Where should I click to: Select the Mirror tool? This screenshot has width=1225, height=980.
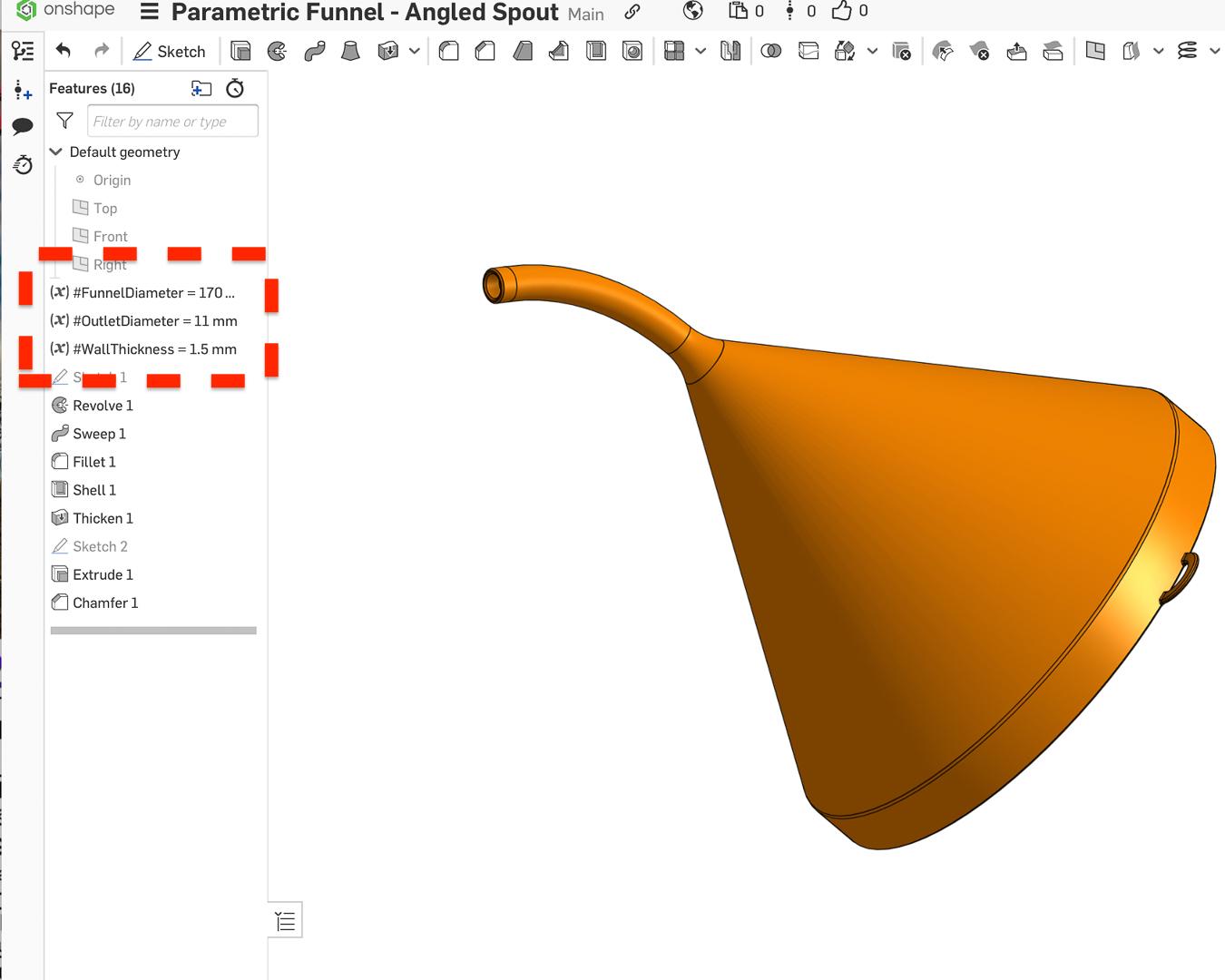coord(730,51)
